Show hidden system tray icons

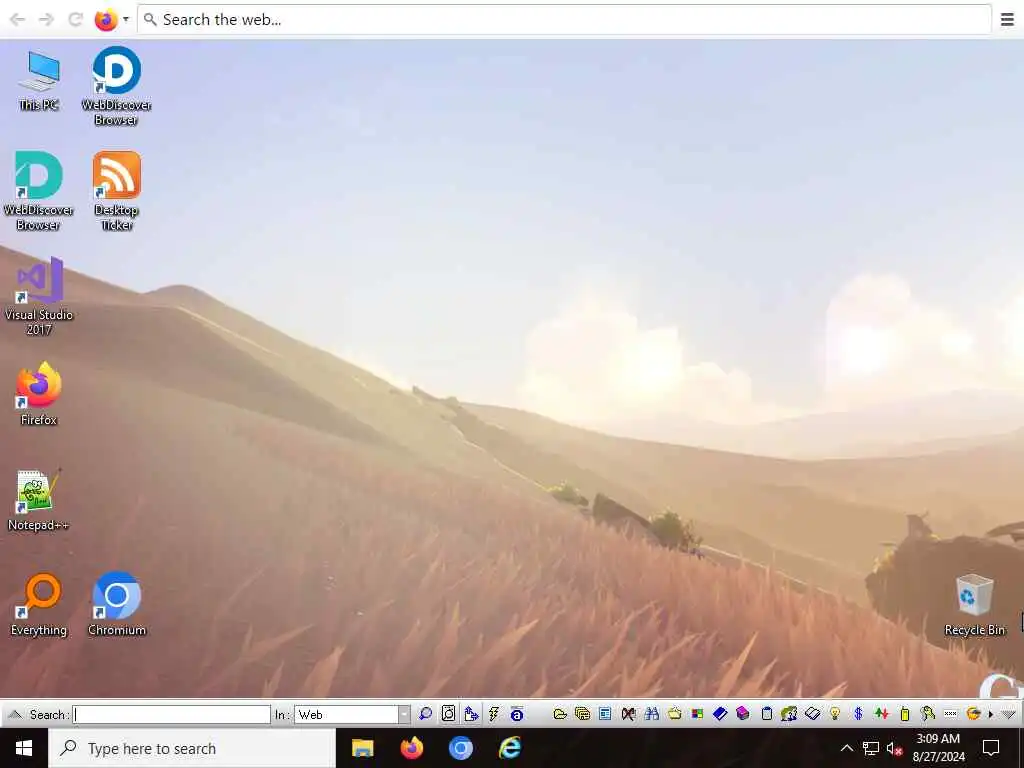846,748
